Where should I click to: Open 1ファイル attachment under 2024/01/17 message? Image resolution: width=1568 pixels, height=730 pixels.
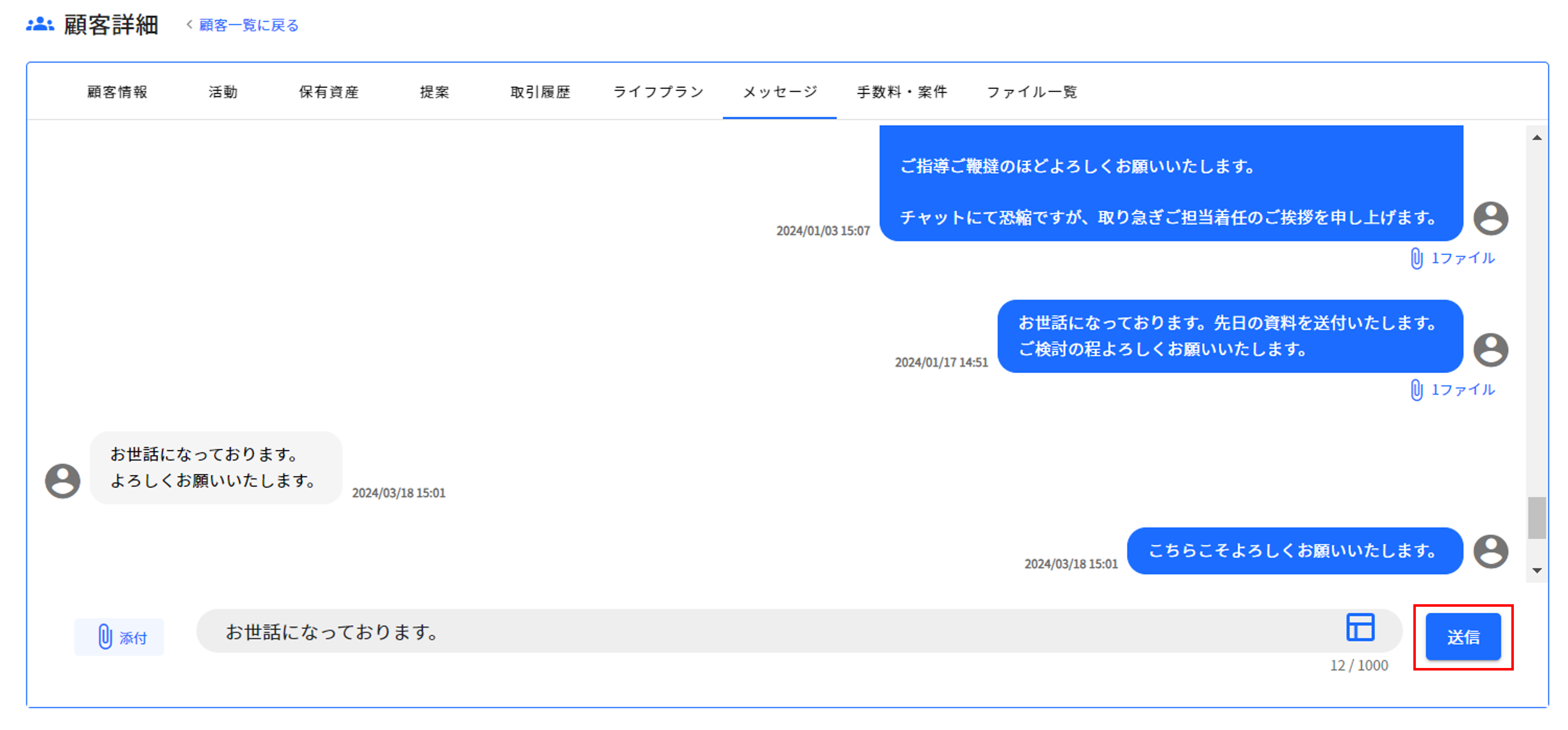[1453, 390]
